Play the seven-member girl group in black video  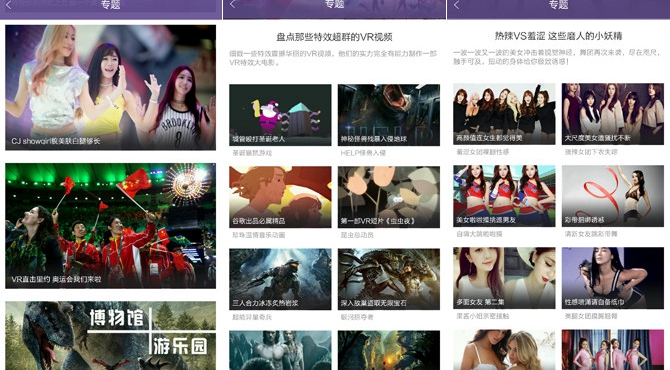(504, 114)
